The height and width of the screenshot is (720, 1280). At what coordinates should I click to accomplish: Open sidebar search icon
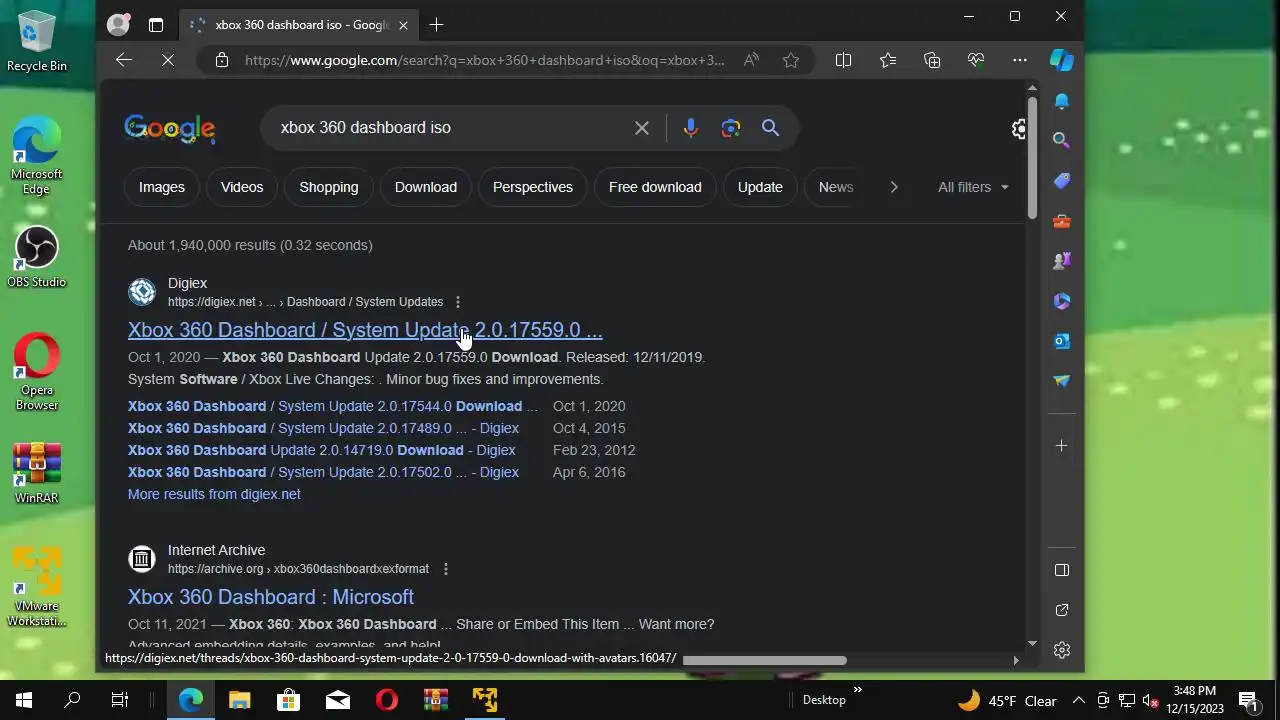[x=1062, y=141]
